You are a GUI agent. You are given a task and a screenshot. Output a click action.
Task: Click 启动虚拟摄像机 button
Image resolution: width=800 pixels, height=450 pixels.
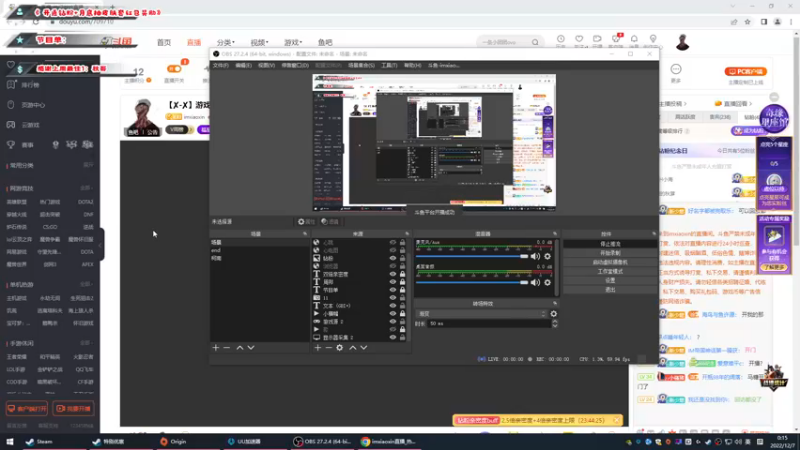tap(610, 262)
